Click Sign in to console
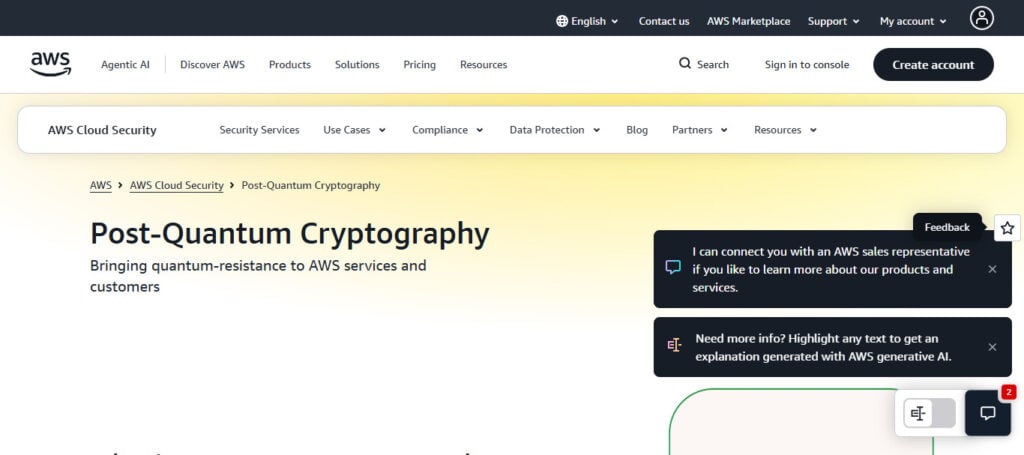 coord(807,65)
